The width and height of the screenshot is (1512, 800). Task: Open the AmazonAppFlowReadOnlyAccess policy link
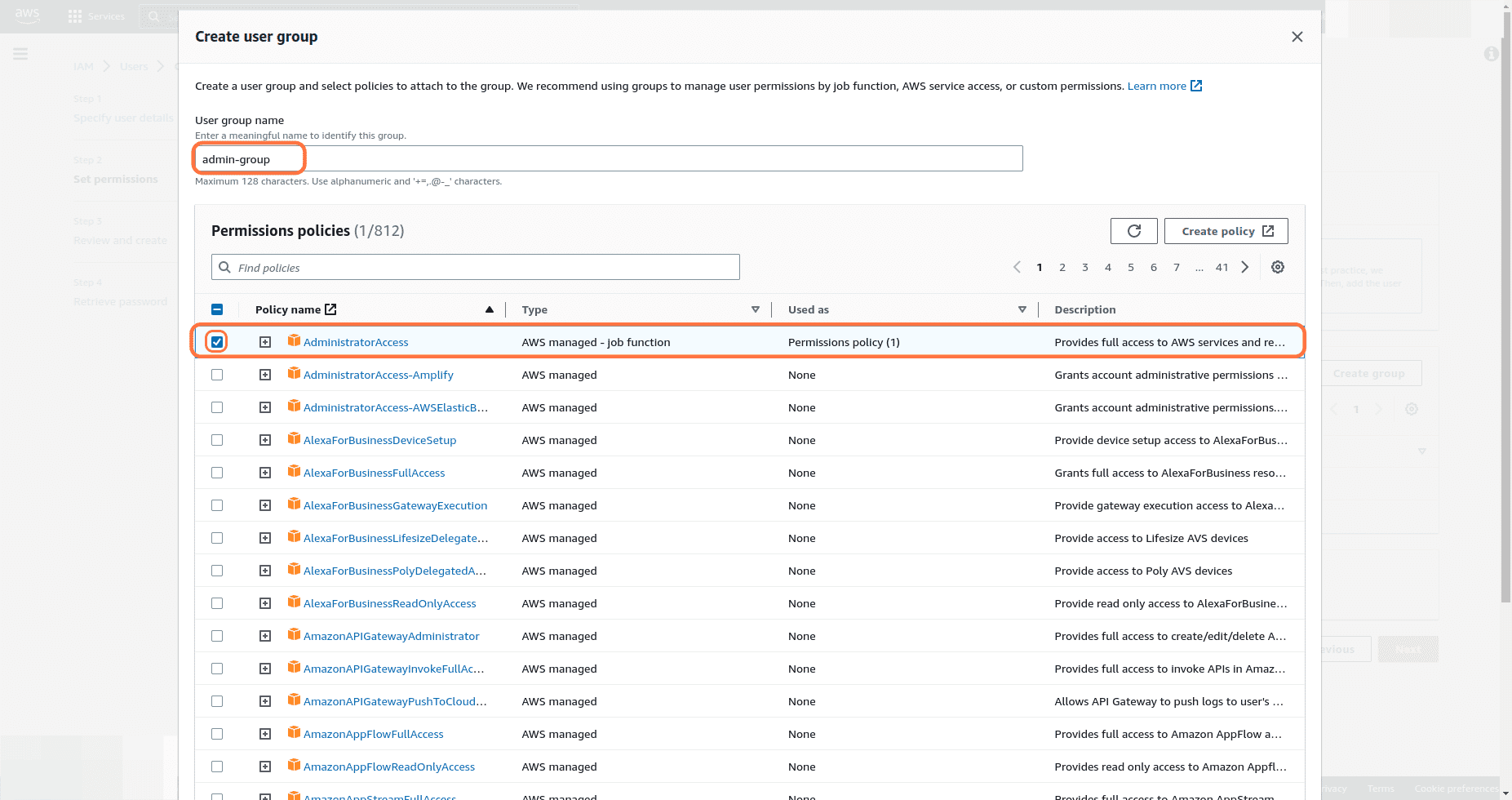point(388,767)
